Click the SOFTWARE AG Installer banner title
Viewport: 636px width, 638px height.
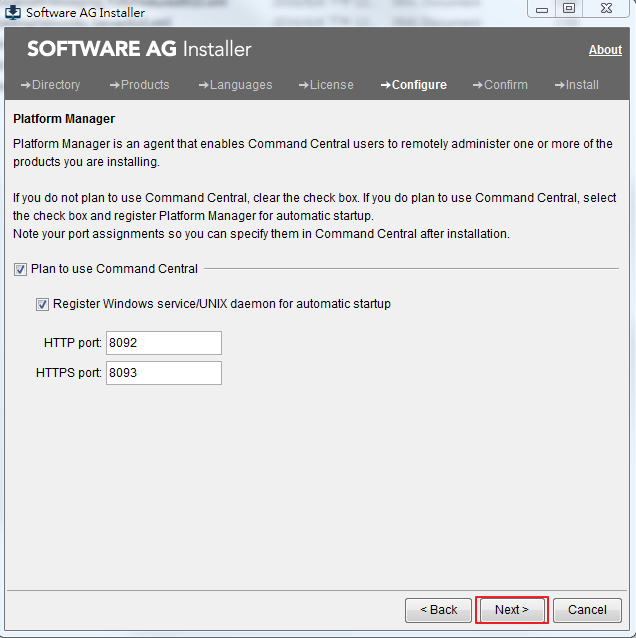pyautogui.click(x=139, y=49)
